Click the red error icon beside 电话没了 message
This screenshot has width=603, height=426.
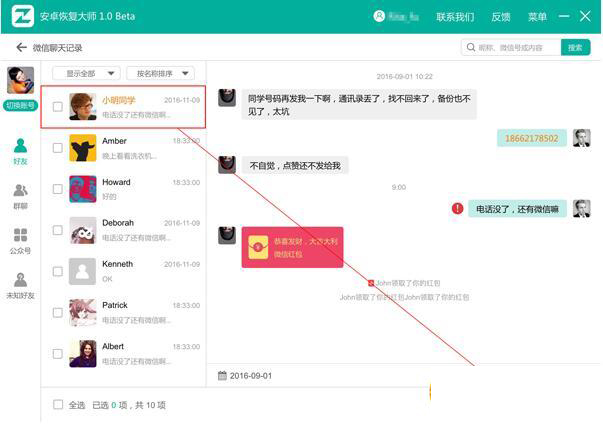coord(458,208)
